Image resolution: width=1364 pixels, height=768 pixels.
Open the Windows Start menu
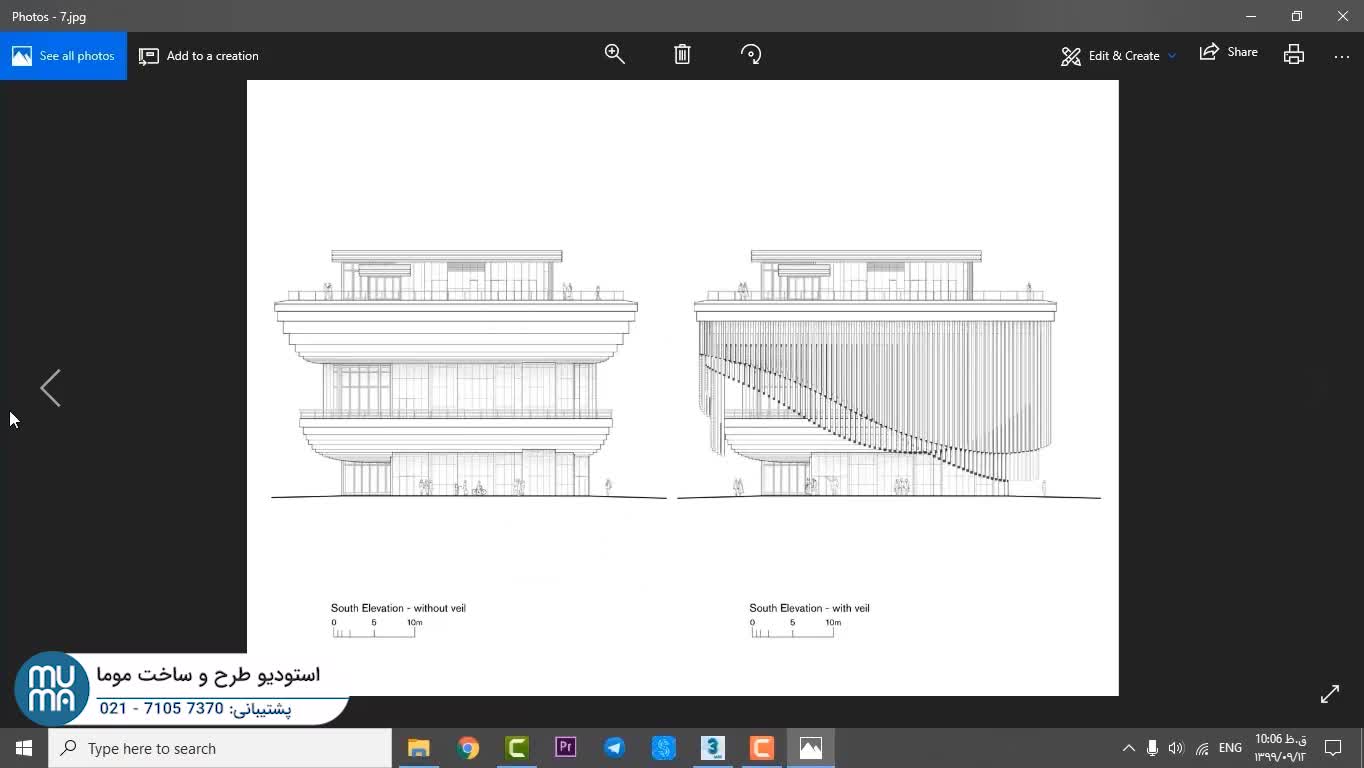24,748
